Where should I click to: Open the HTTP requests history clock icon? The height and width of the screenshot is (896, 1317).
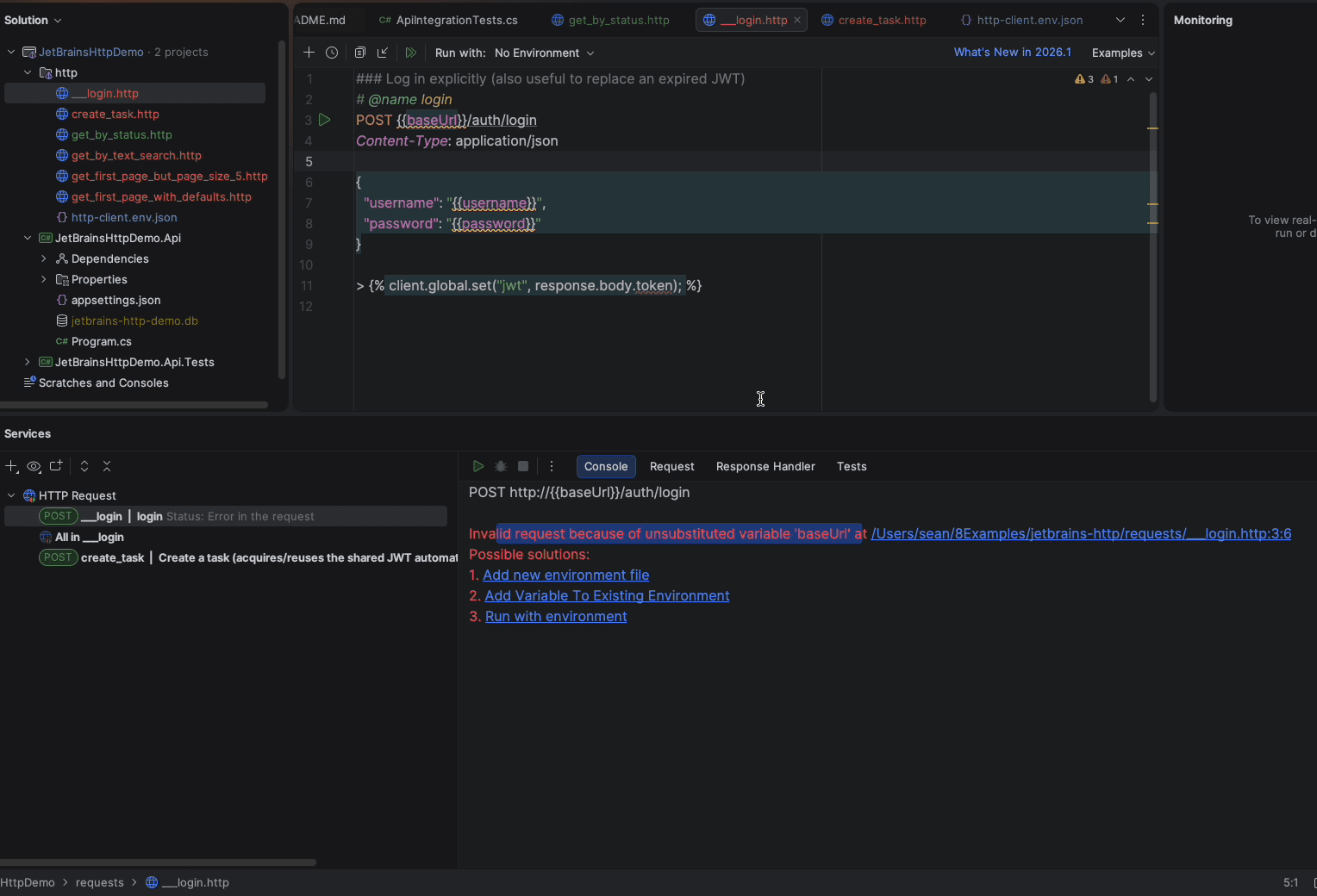(x=332, y=53)
